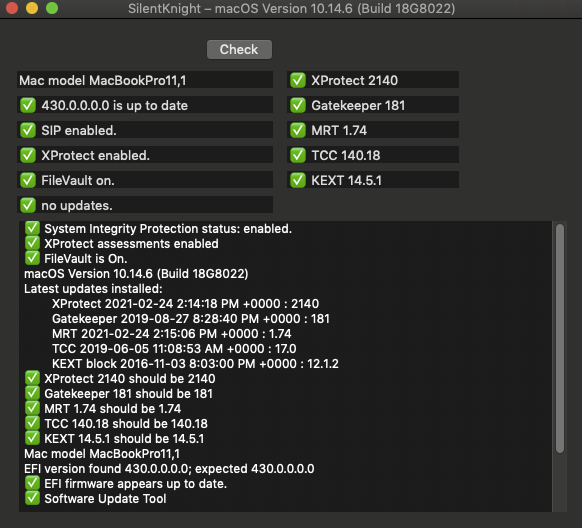Viewport: 582px width, 528px height.
Task: Click the 'TCC 140.18' field text
Action: tap(346, 155)
